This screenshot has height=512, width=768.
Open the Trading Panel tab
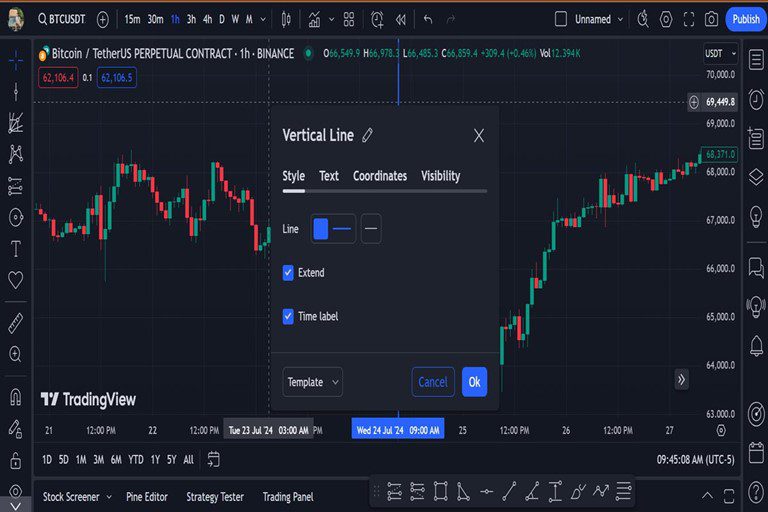[x=288, y=497]
